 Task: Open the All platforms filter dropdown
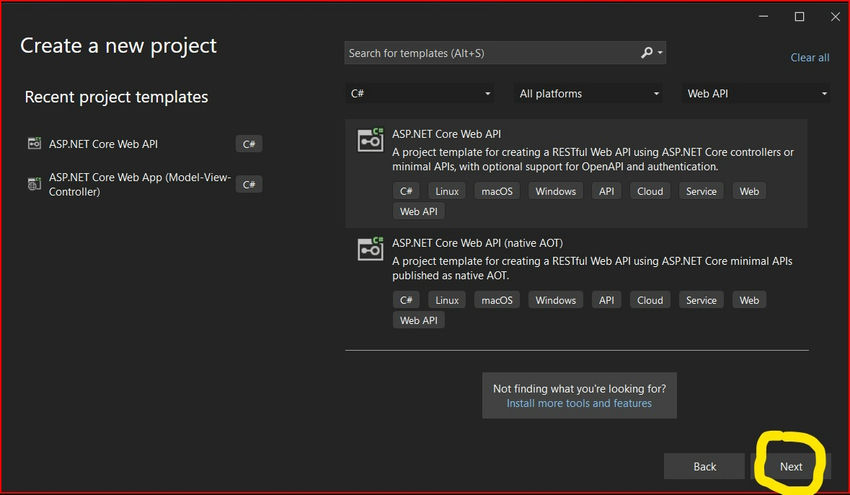pyautogui.click(x=588, y=93)
